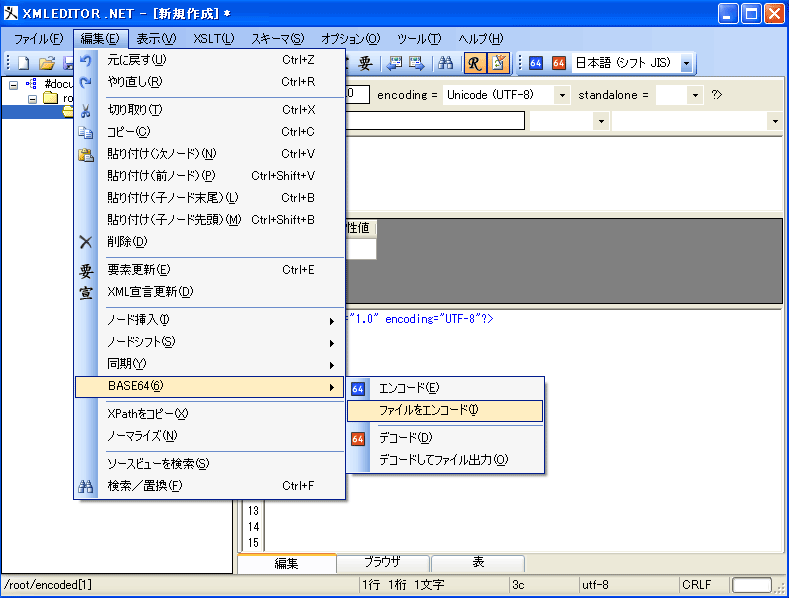Choose 削除(D) delete menu item
This screenshot has height=598, width=789.
point(209,242)
